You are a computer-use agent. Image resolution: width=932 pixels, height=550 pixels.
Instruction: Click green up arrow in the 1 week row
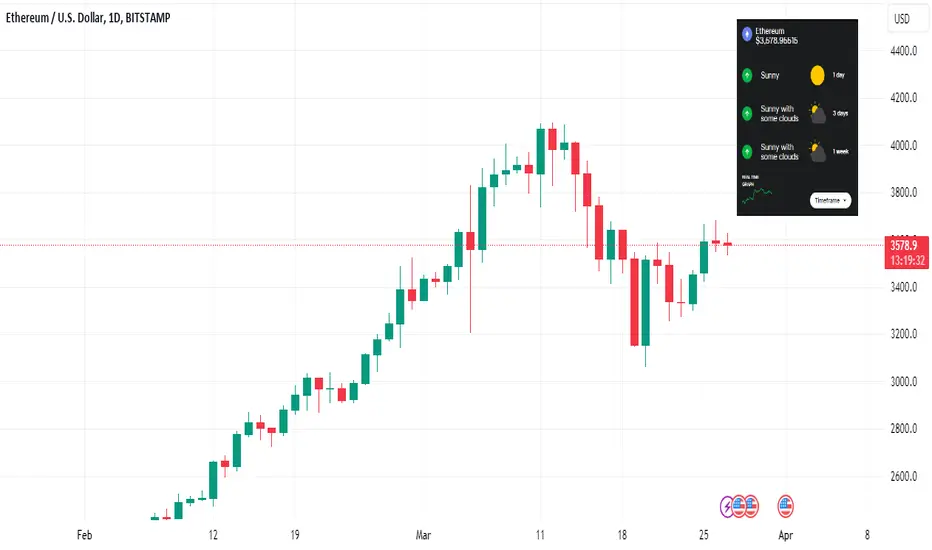pyautogui.click(x=747, y=152)
